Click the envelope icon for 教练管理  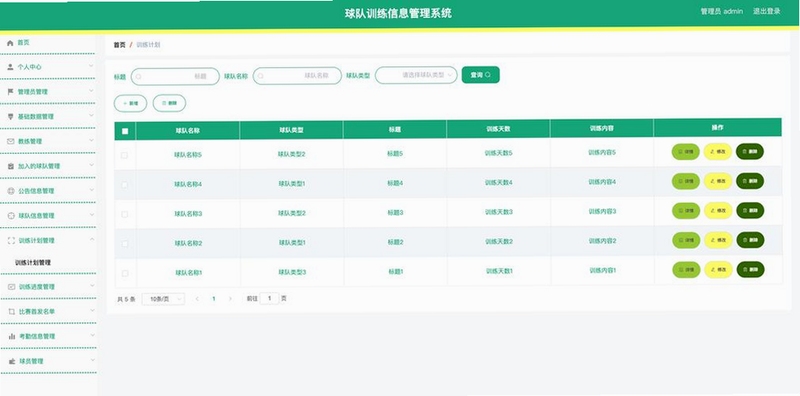tap(11, 141)
